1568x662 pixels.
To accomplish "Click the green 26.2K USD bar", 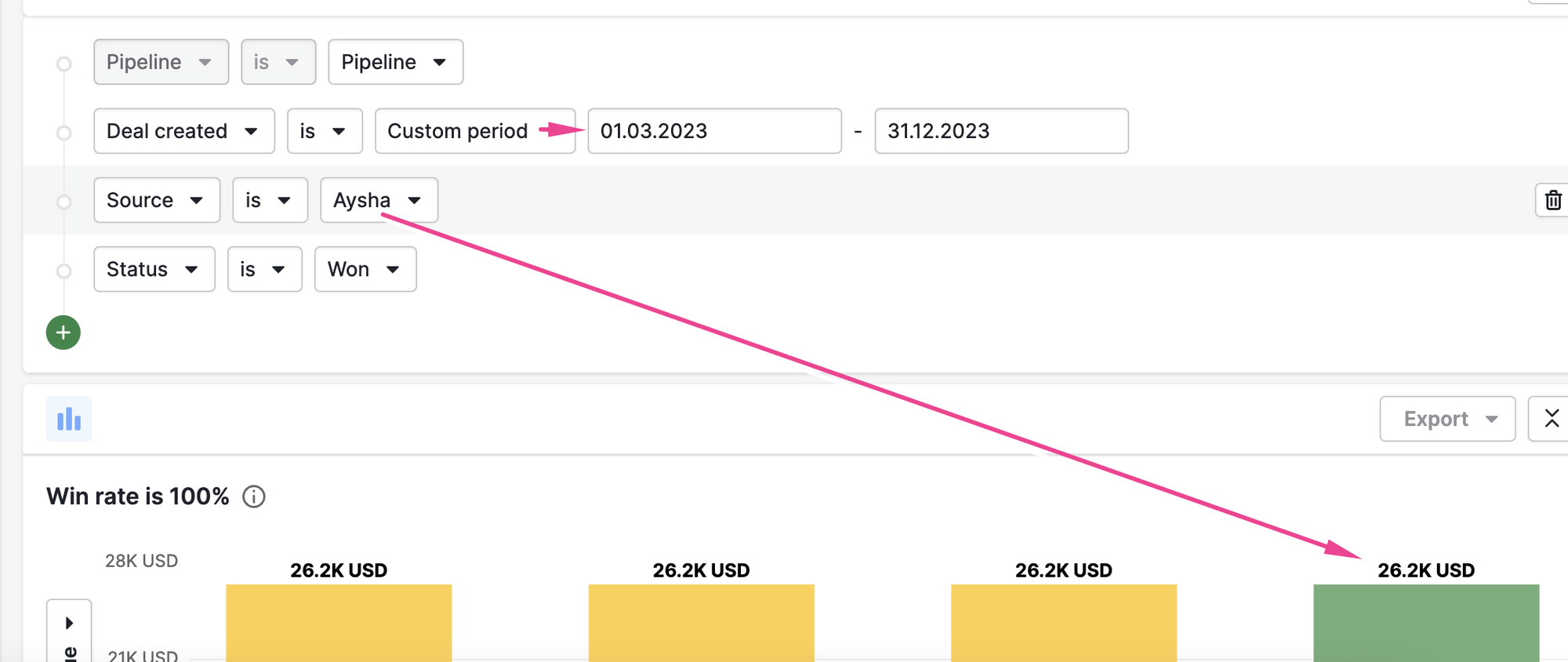I will [1426, 623].
